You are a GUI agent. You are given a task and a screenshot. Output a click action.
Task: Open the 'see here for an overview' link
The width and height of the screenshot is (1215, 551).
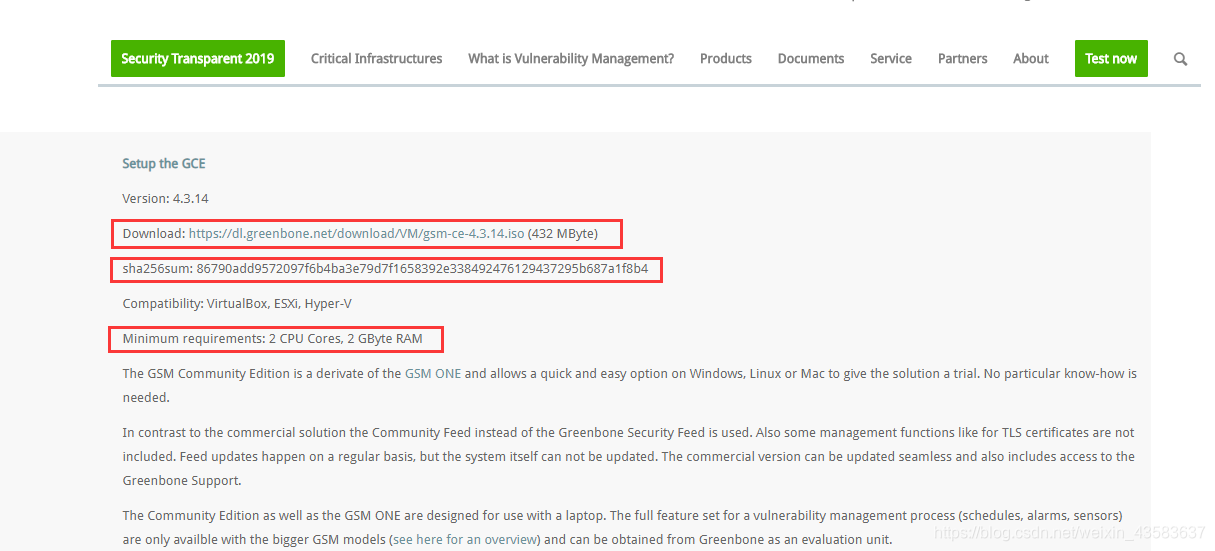465,540
